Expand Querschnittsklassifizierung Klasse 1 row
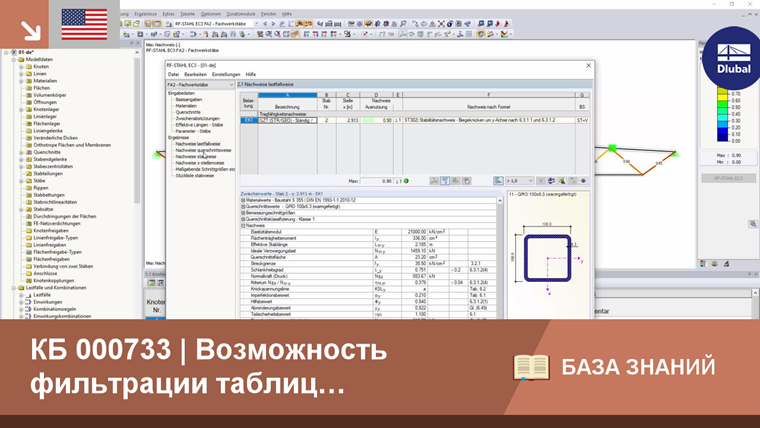This screenshot has height=428, width=760. [243, 219]
